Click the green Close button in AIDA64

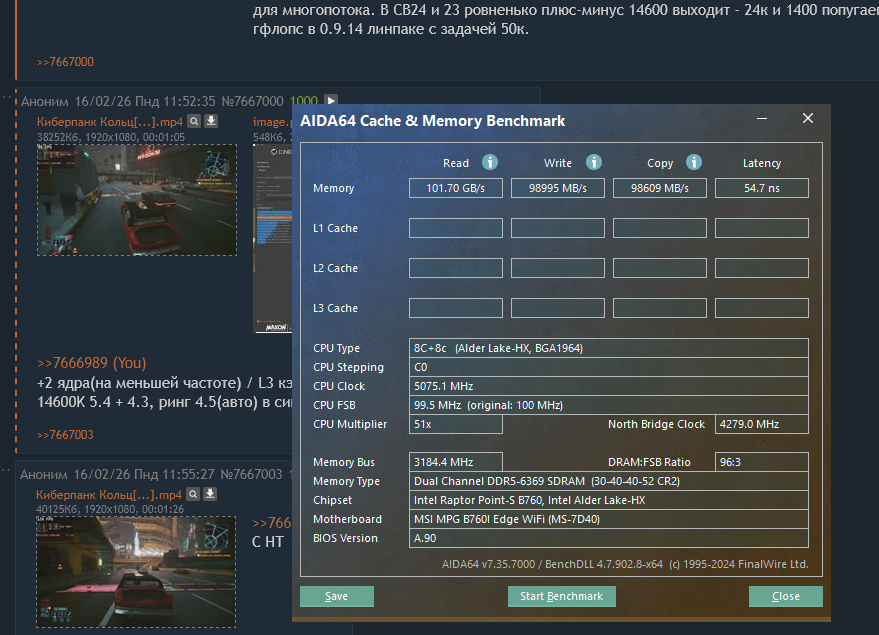click(x=785, y=596)
